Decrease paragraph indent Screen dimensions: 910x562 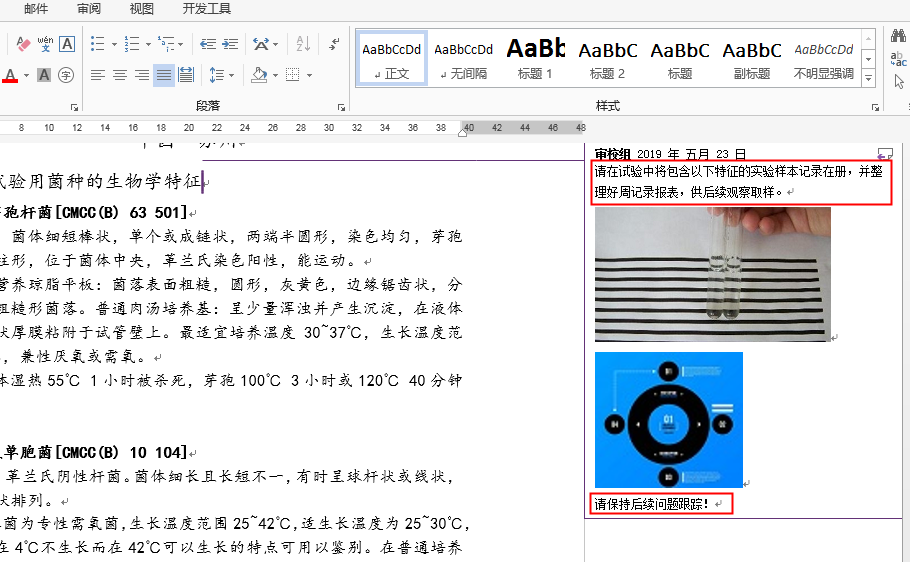tap(207, 44)
